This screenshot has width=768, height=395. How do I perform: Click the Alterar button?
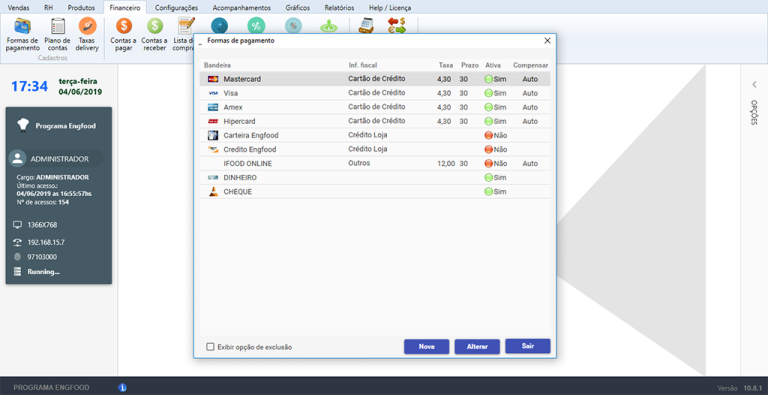477,346
